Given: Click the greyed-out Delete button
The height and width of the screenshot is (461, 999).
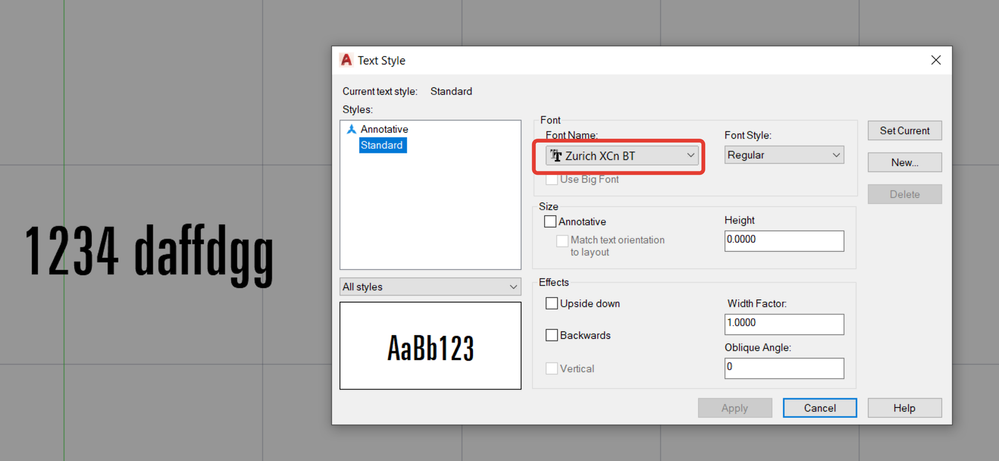Looking at the screenshot, I should click(x=905, y=194).
